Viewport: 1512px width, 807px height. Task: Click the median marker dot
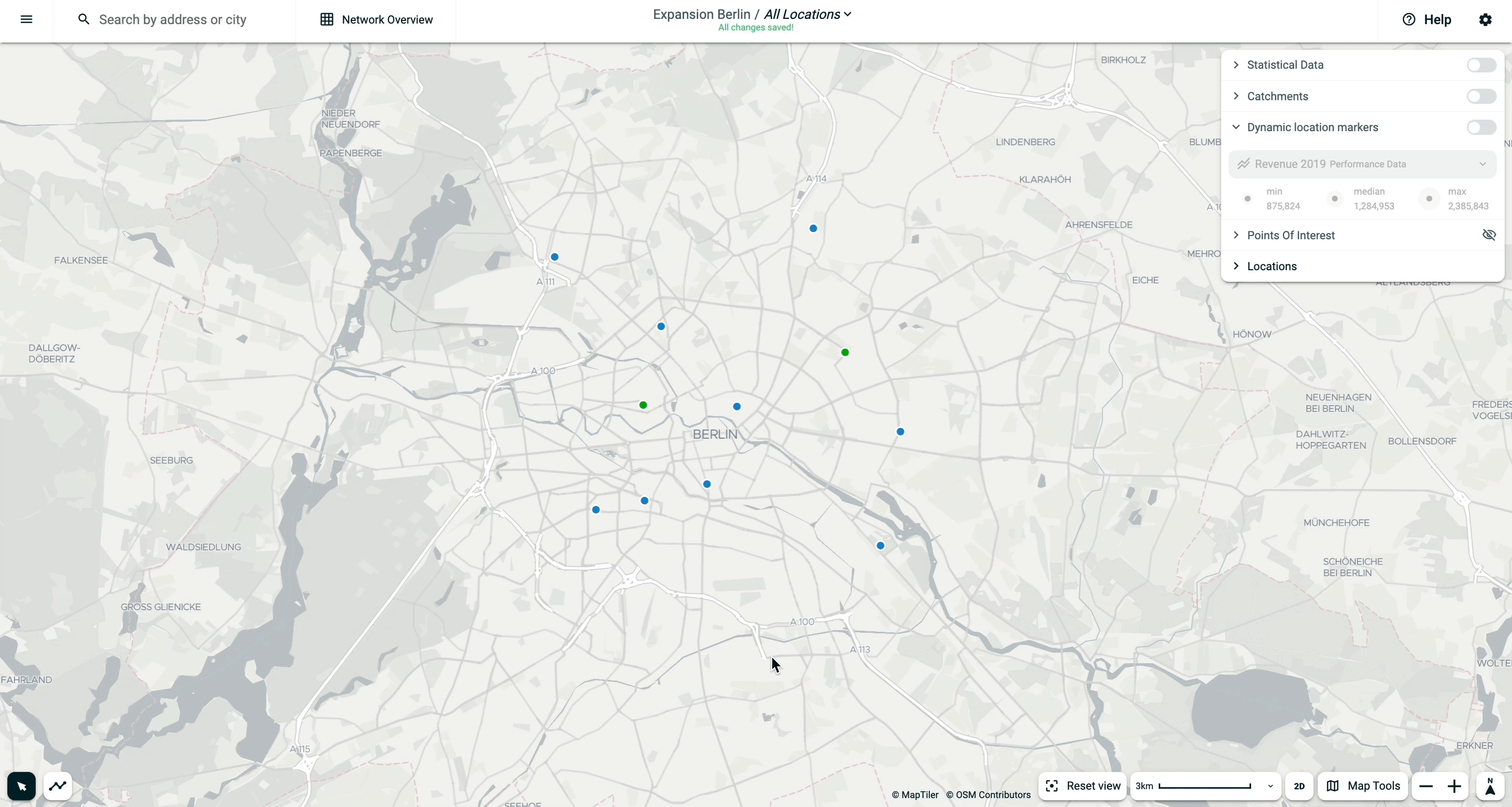pos(1334,199)
